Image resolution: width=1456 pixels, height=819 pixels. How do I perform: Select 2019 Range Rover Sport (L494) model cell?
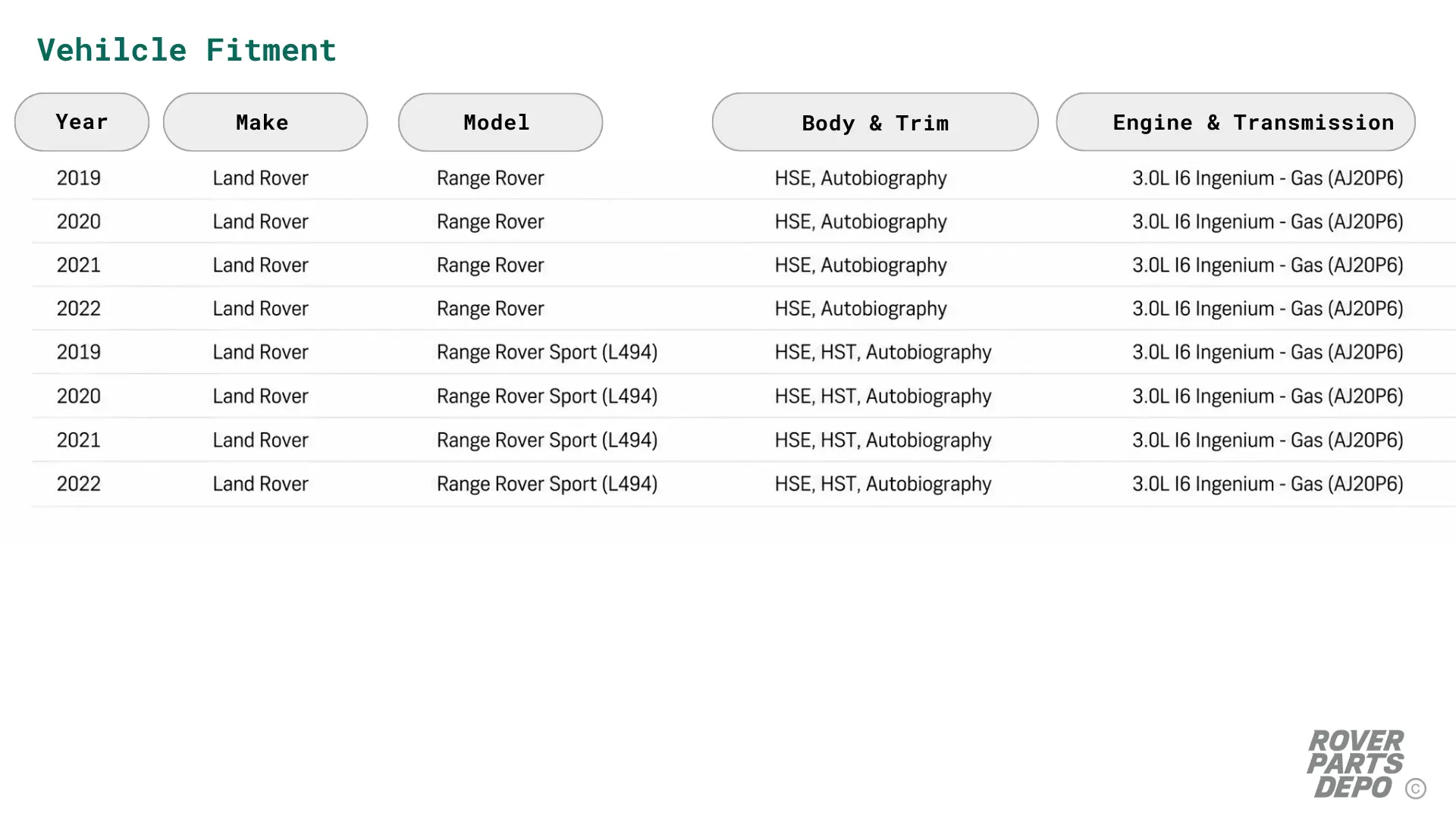[548, 353]
